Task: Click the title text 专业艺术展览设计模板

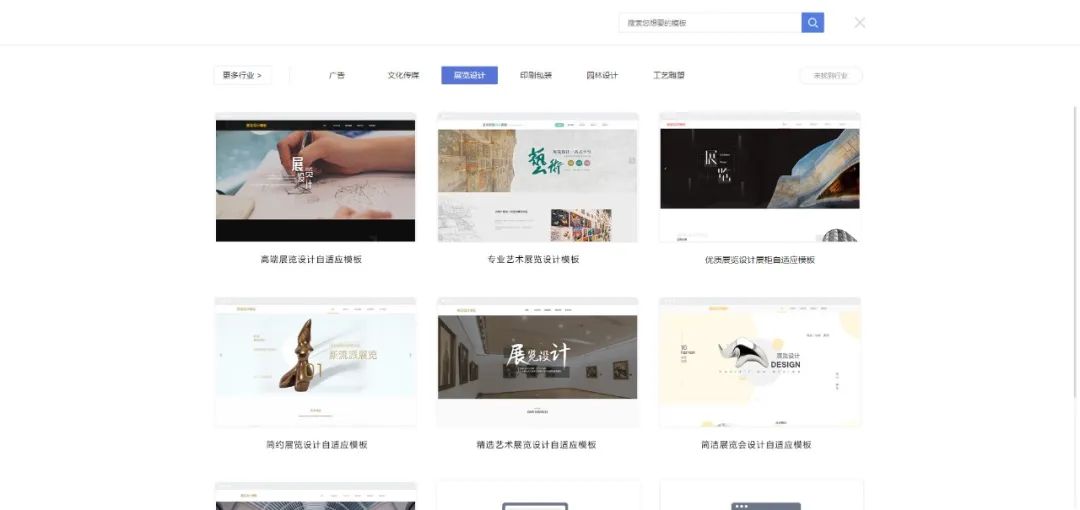Action: pos(533,260)
